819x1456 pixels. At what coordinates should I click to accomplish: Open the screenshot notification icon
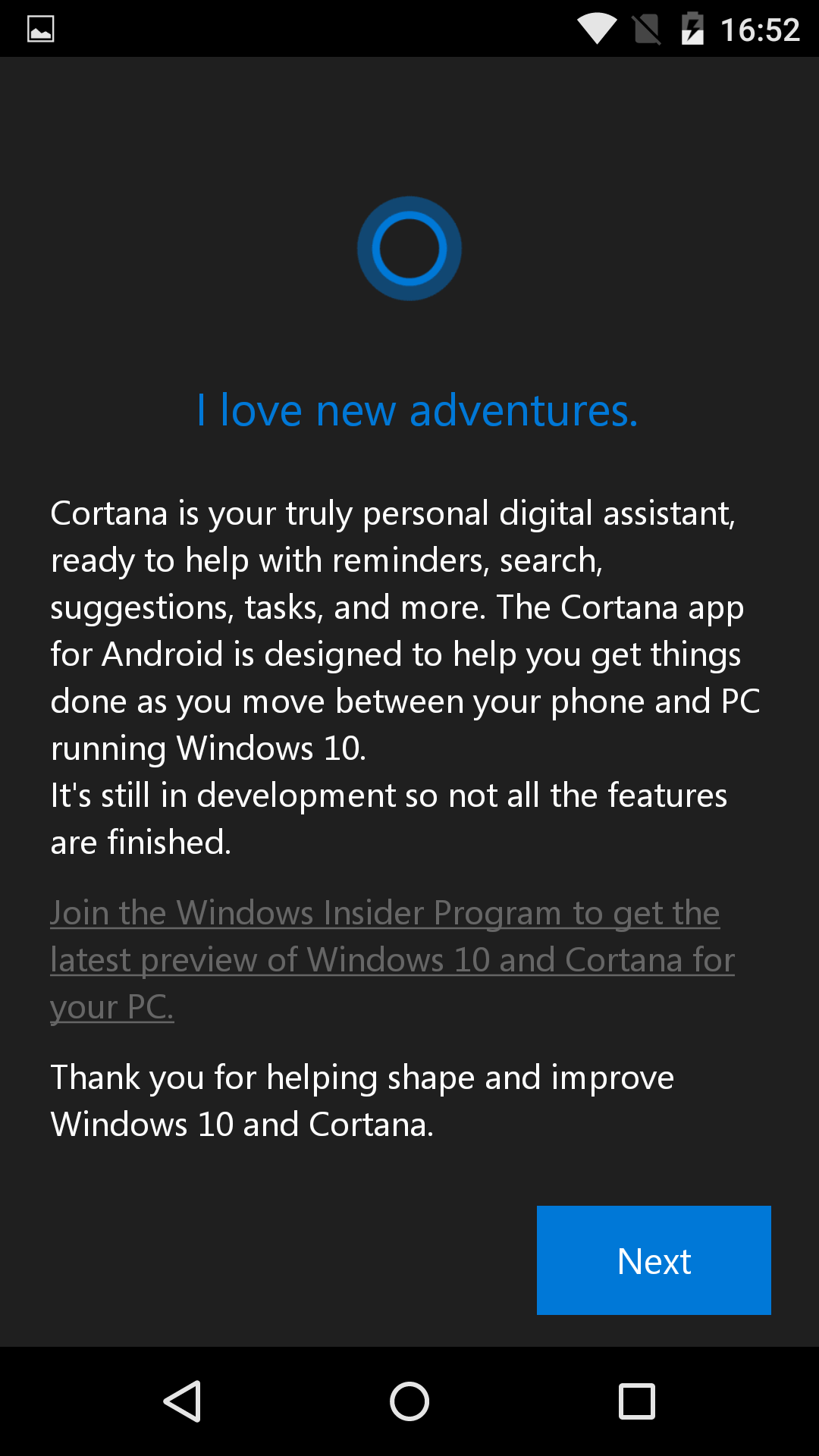coord(39,28)
